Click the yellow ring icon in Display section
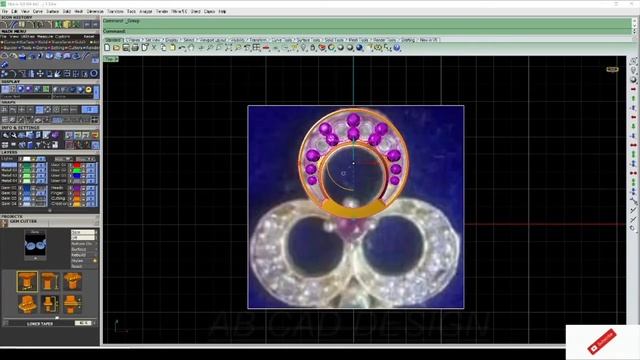 coord(89,89)
